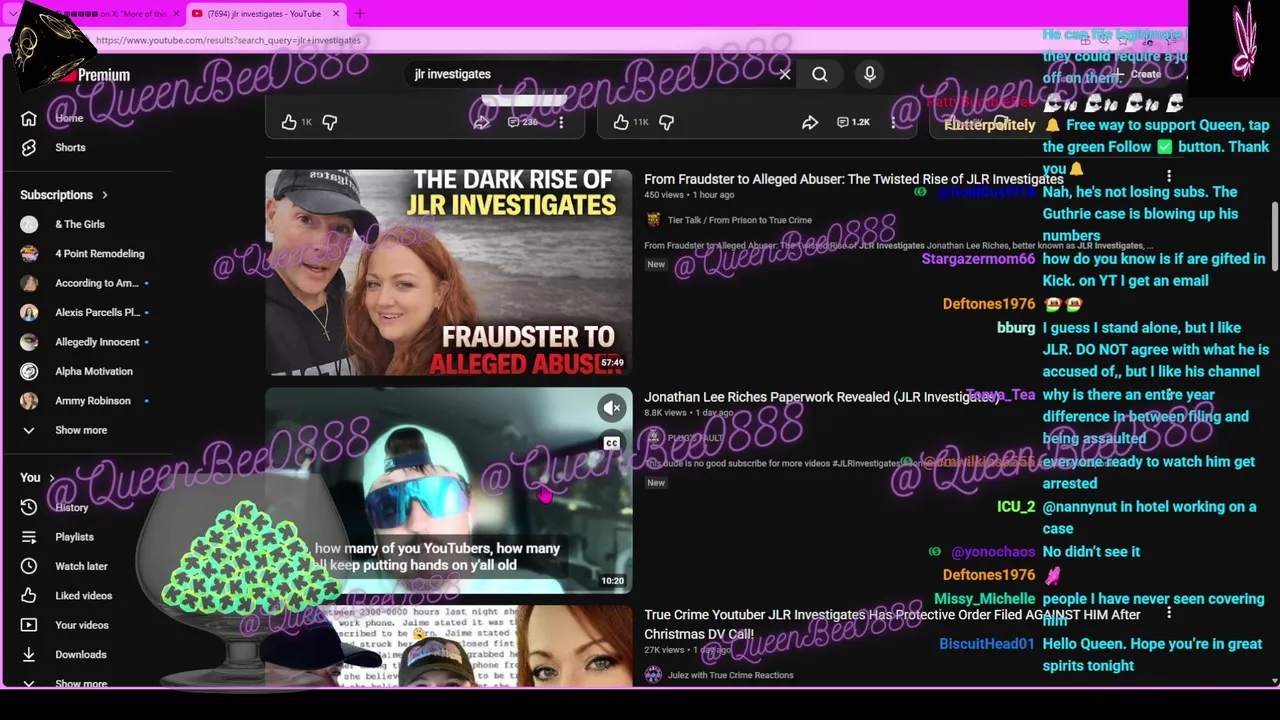This screenshot has width=1280, height=720.
Task: Unmute the inline video preview
Action: point(612,408)
